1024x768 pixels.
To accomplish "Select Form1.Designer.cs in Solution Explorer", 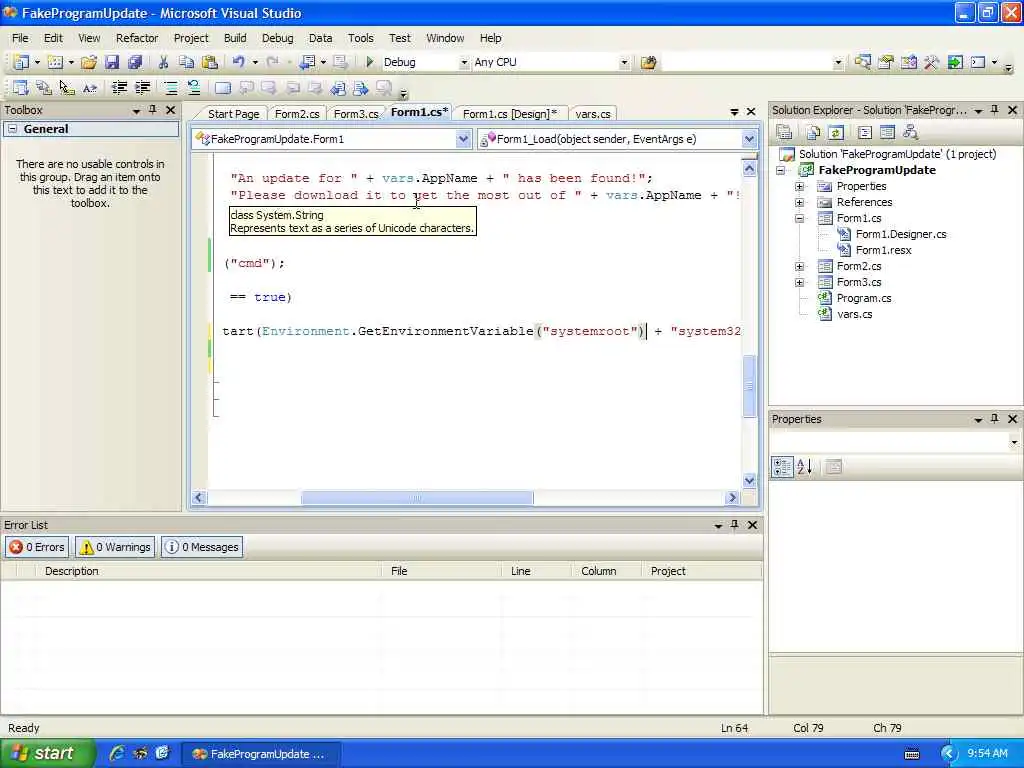I will tap(901, 234).
